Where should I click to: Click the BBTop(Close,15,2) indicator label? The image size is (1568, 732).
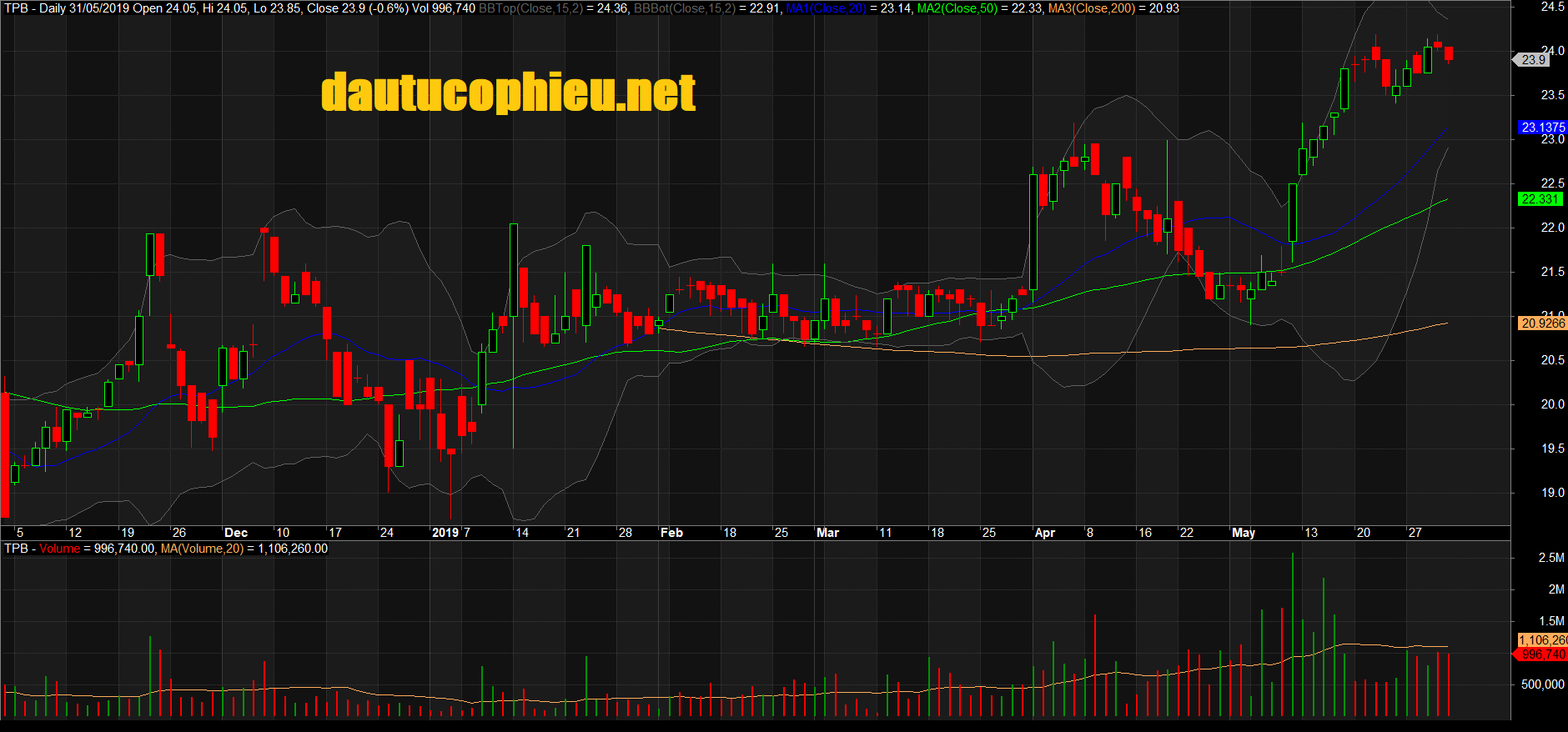click(530, 8)
